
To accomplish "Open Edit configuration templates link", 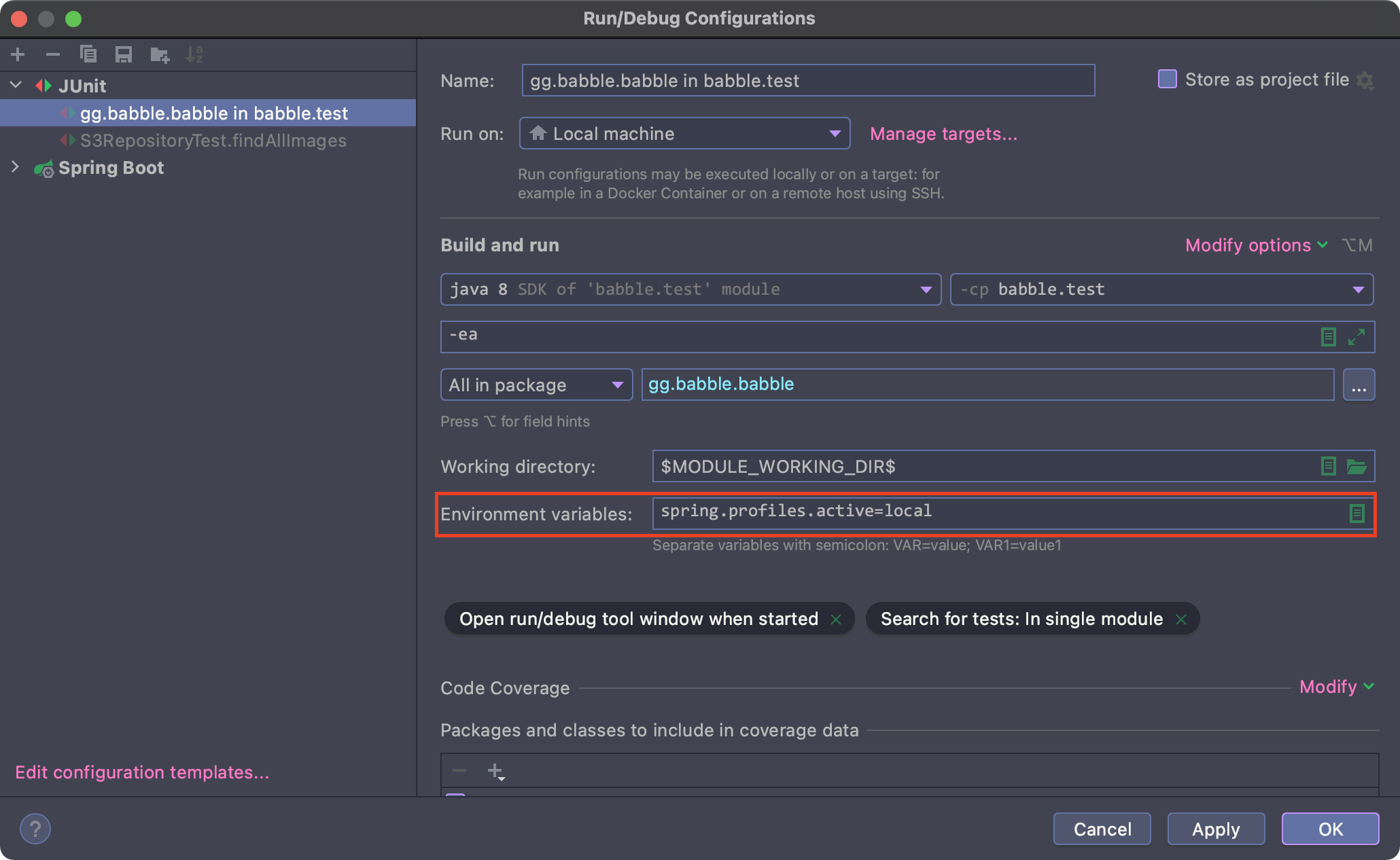I will 142,772.
